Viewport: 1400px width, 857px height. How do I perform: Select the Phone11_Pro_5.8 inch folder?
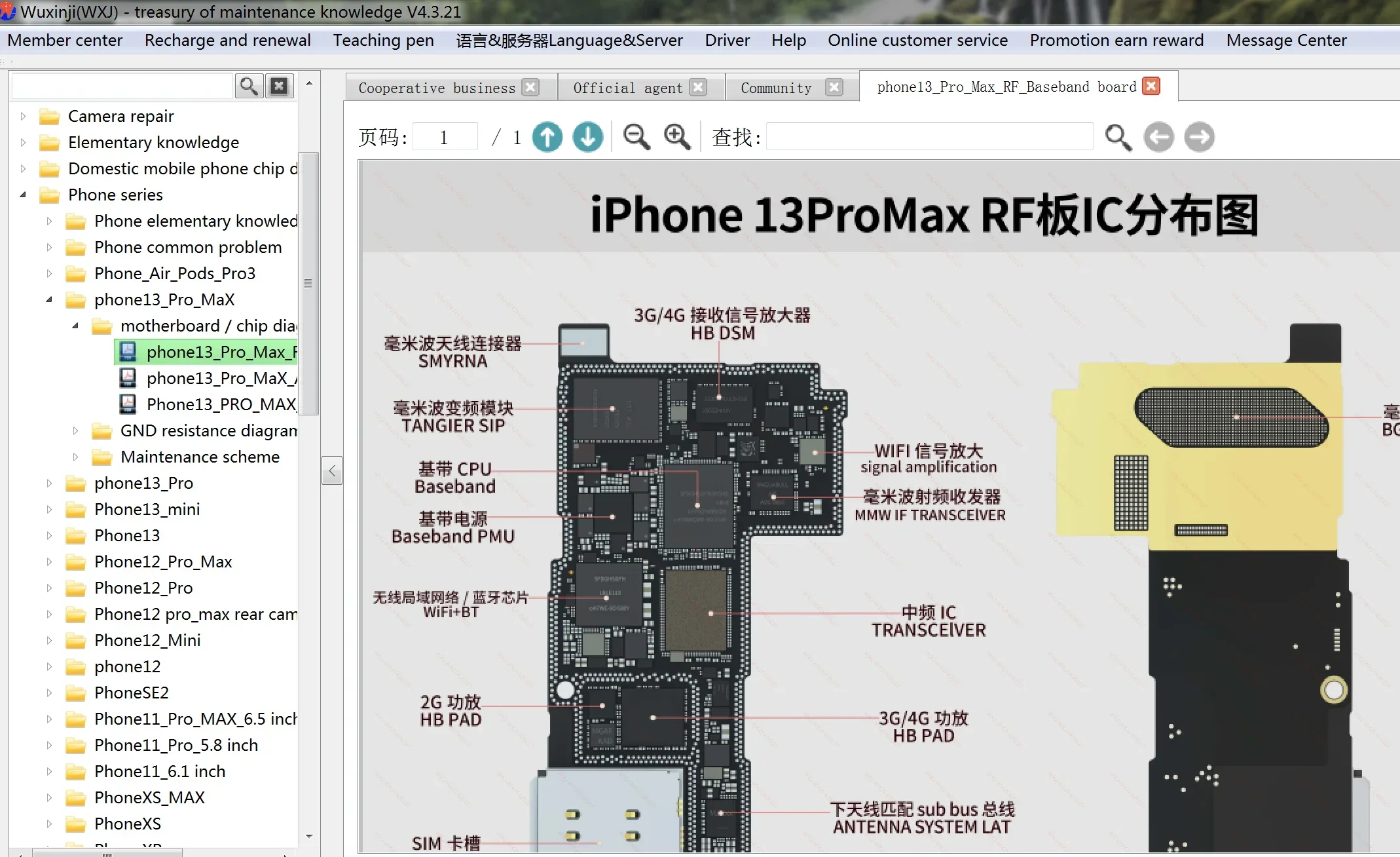176,745
